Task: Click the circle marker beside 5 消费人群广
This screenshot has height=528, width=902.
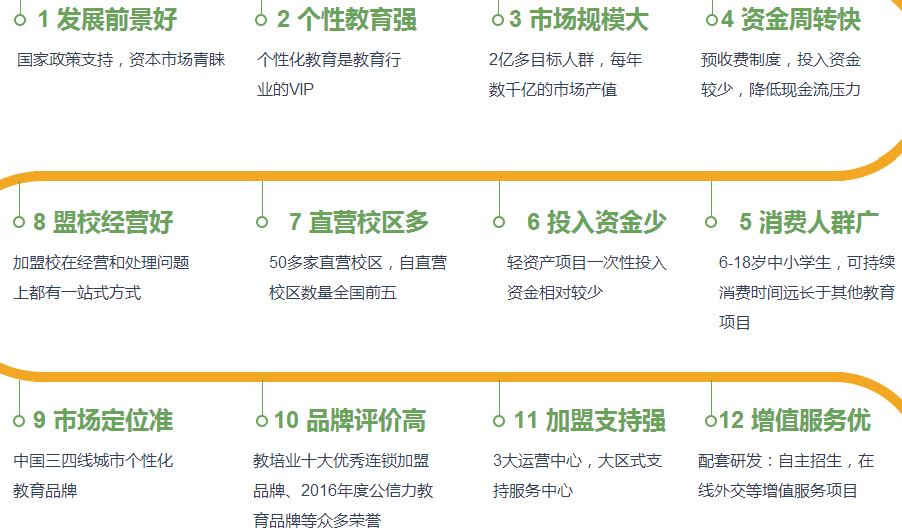Action: coord(711,222)
